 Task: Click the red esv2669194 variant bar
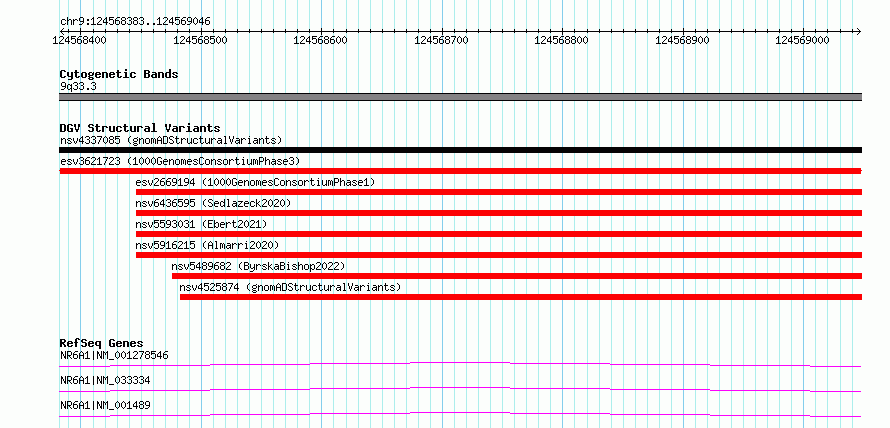coord(499,192)
